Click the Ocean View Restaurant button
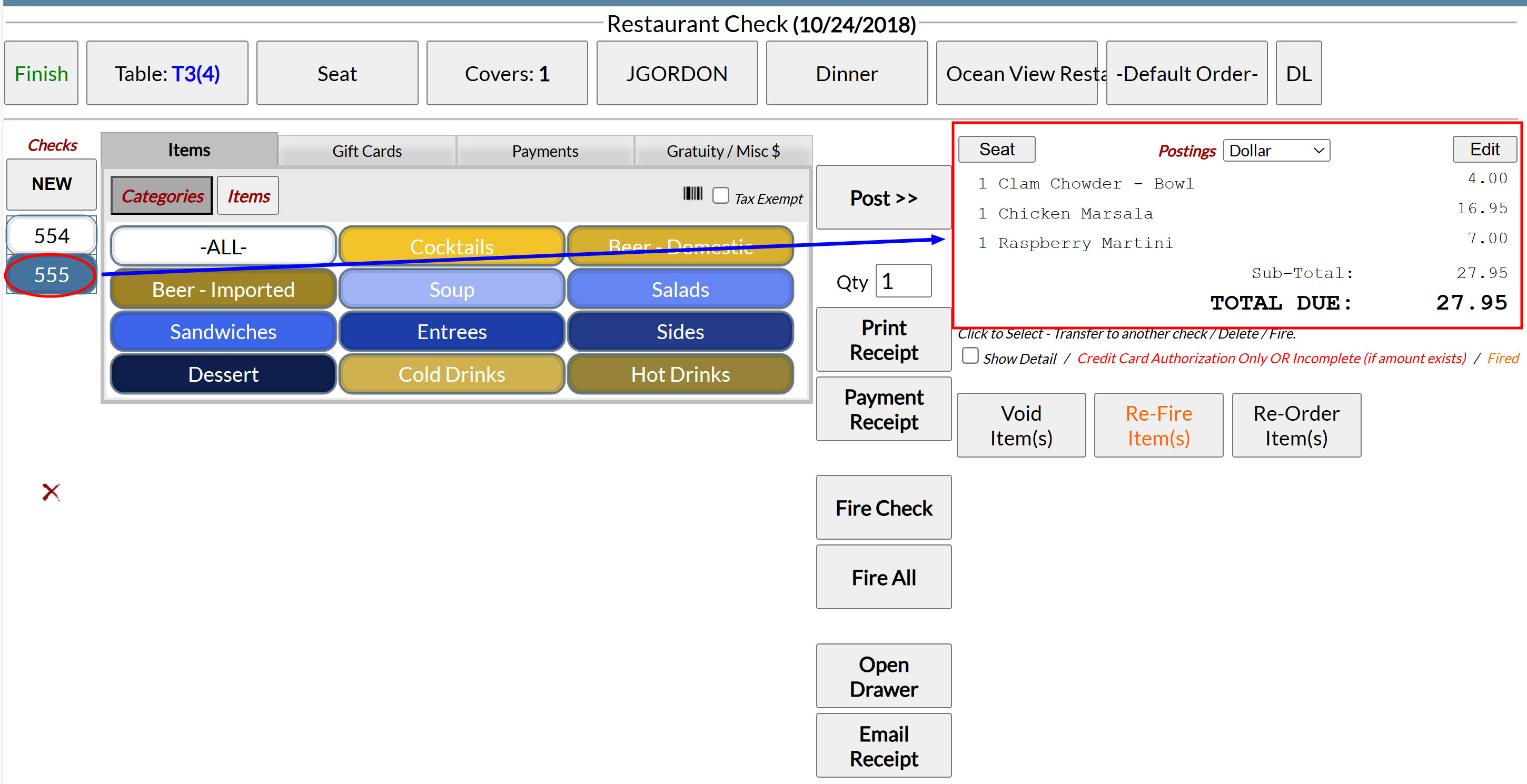Screen dimensions: 1527x784 [x=1017, y=74]
